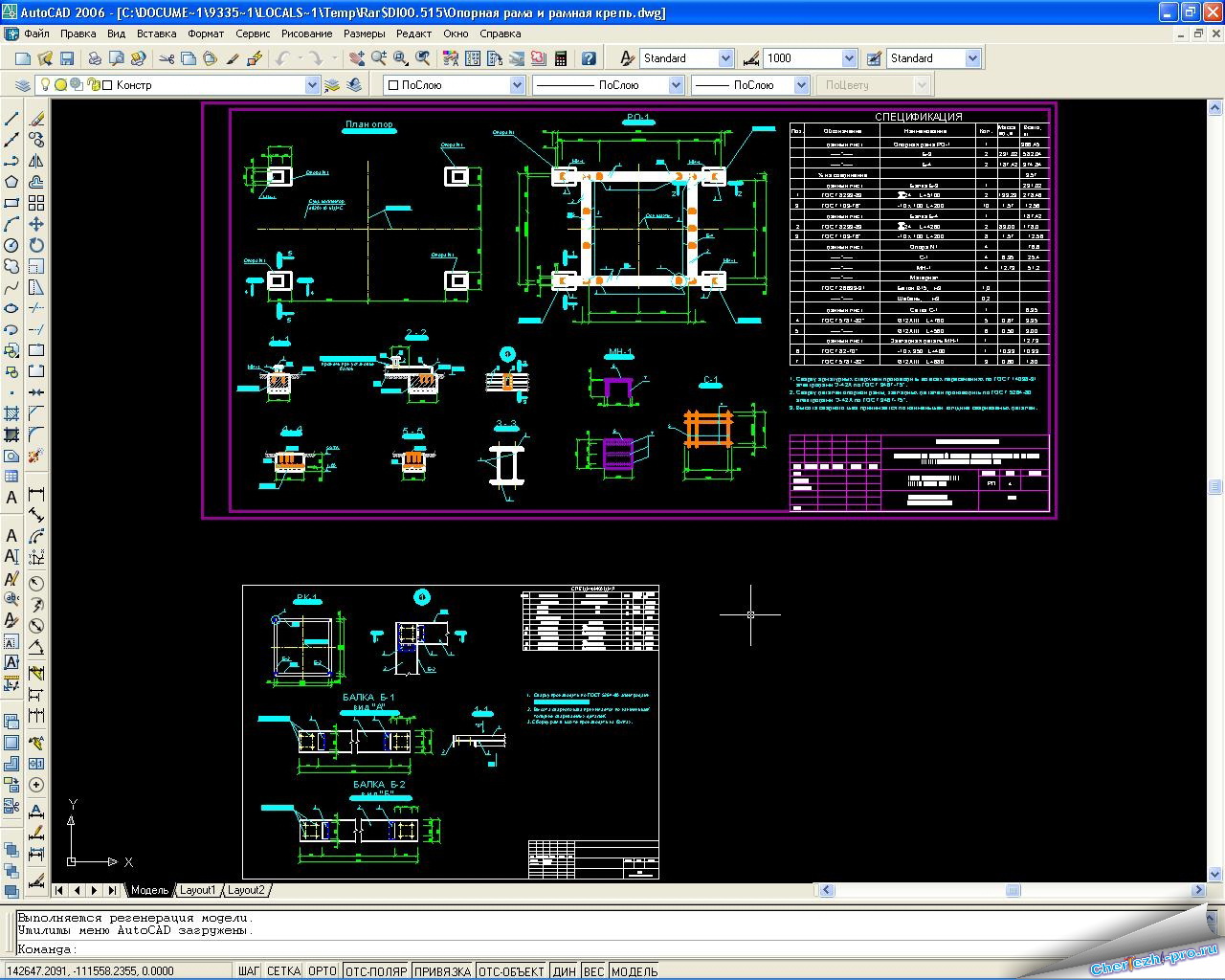Image resolution: width=1225 pixels, height=980 pixels.
Task: Switch to the Layout1 tab
Action: pos(198,890)
